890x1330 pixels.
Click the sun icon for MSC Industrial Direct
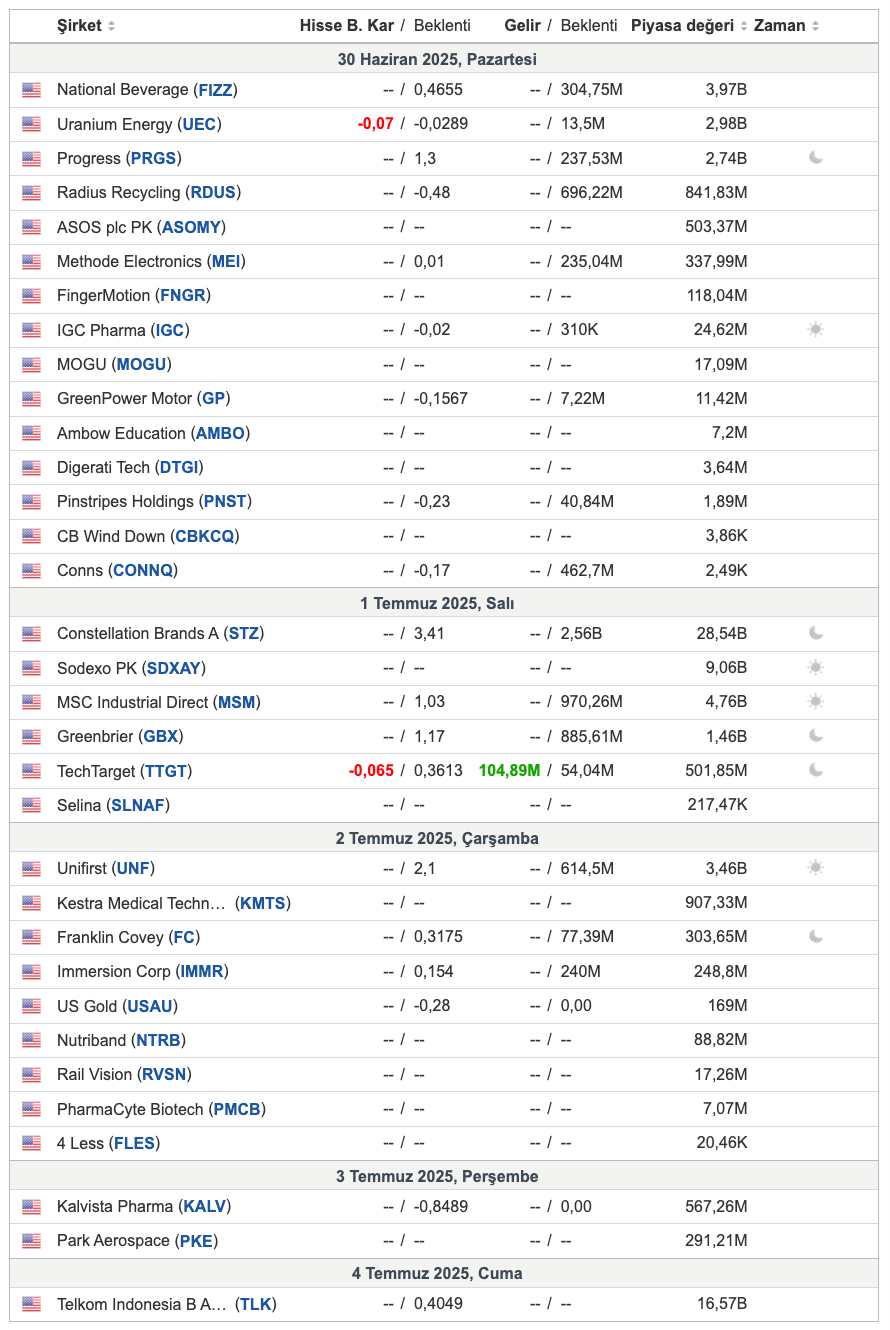pos(816,702)
